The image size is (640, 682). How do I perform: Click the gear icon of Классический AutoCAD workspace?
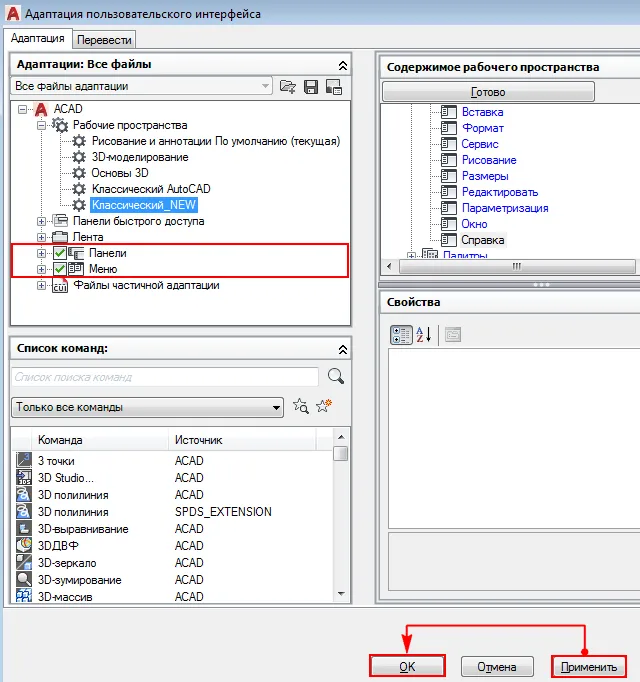(79, 189)
